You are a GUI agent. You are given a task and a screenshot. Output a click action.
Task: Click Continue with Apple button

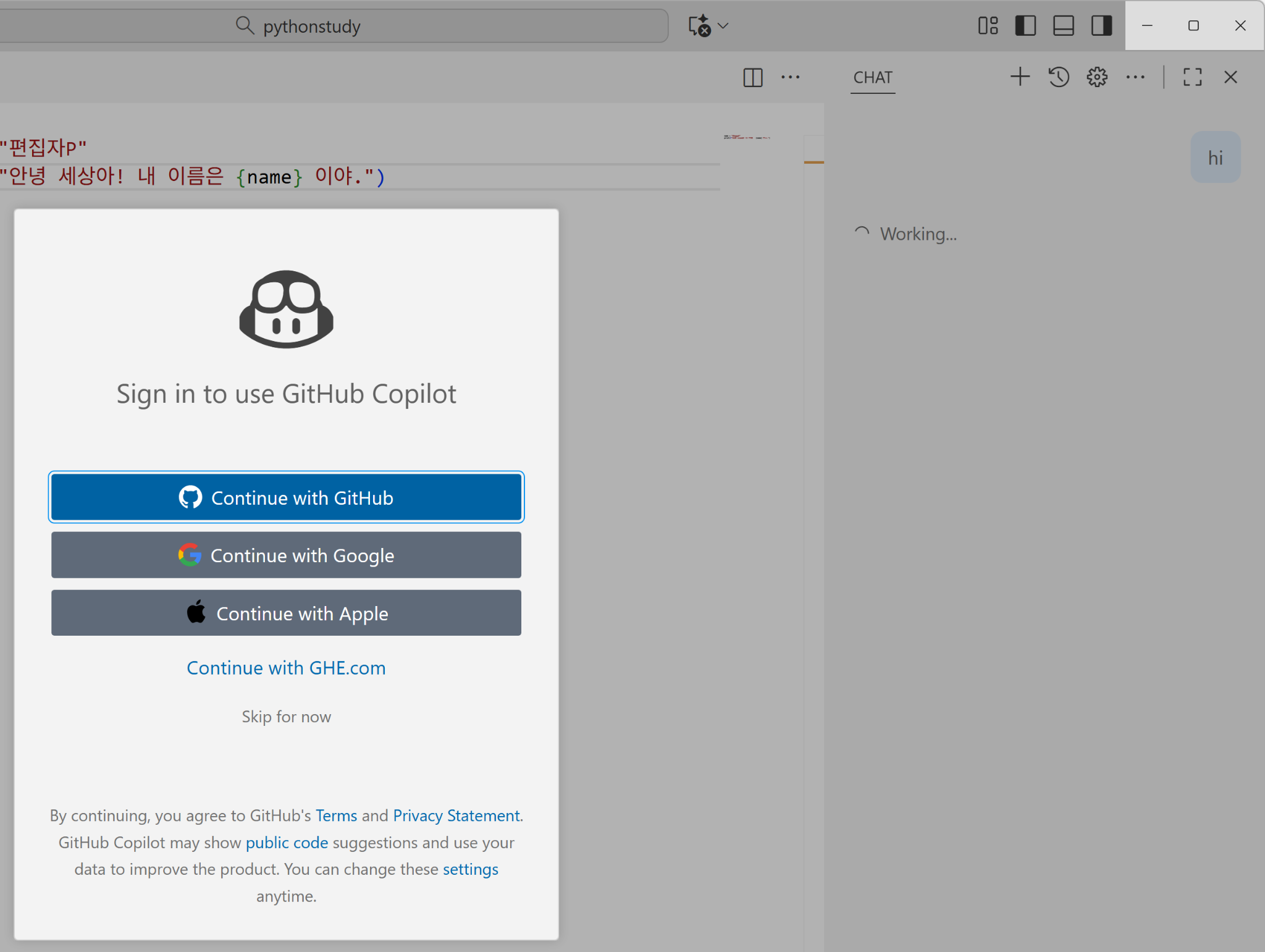(286, 613)
